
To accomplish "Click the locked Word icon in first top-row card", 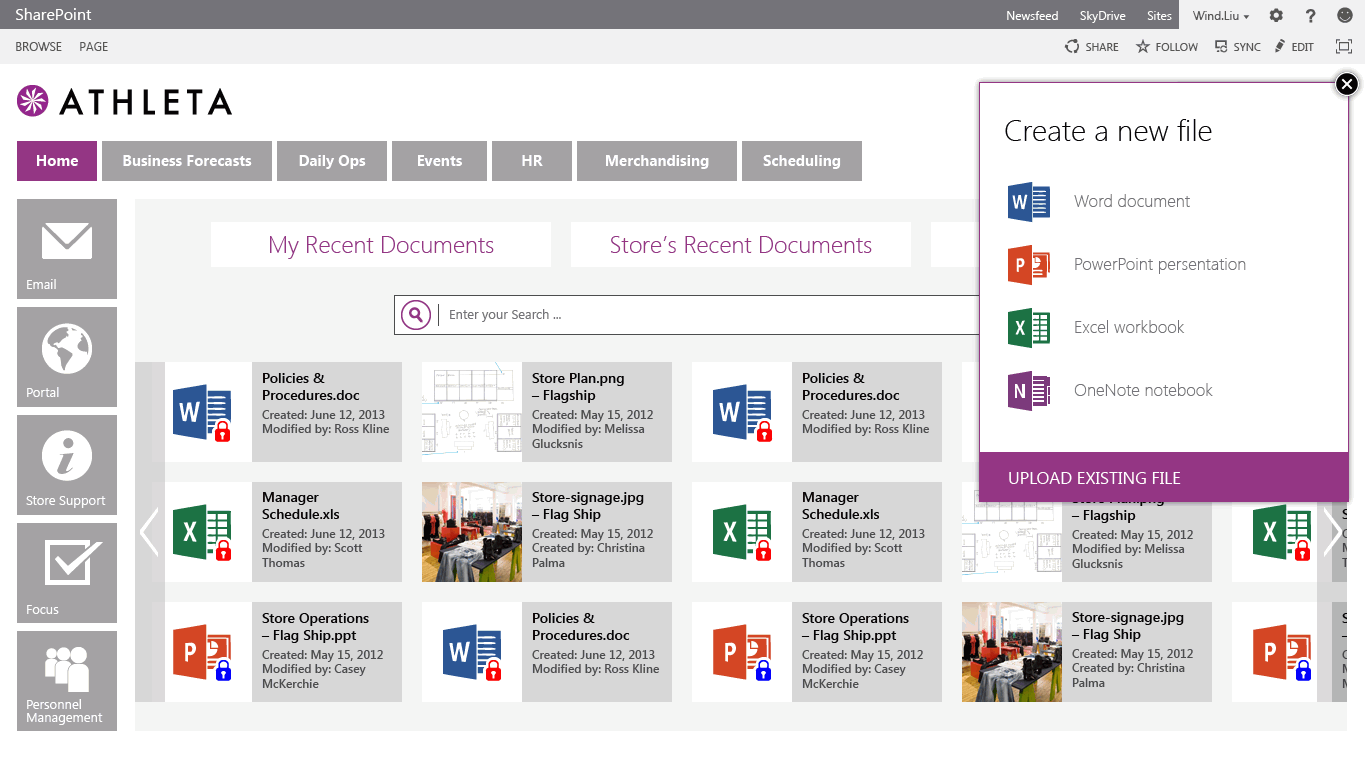I will (x=203, y=412).
